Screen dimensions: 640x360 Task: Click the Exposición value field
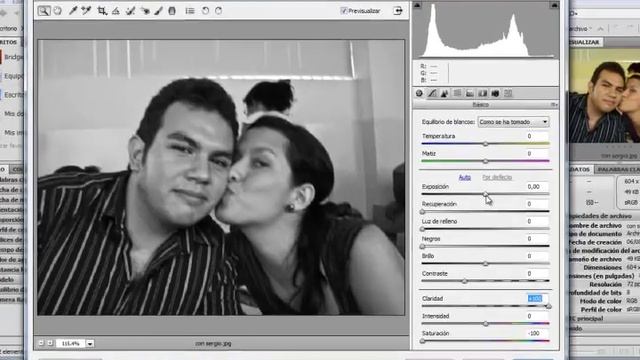[x=536, y=187]
